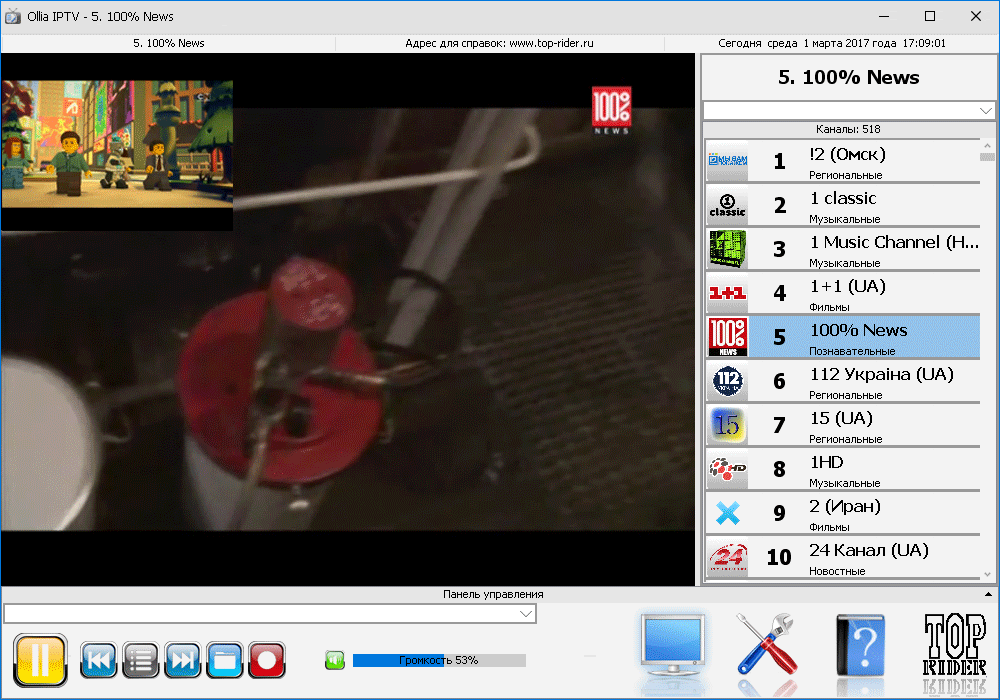Click the Каналы: 518 header
Viewport: 1000px width, 700px height.
point(848,129)
